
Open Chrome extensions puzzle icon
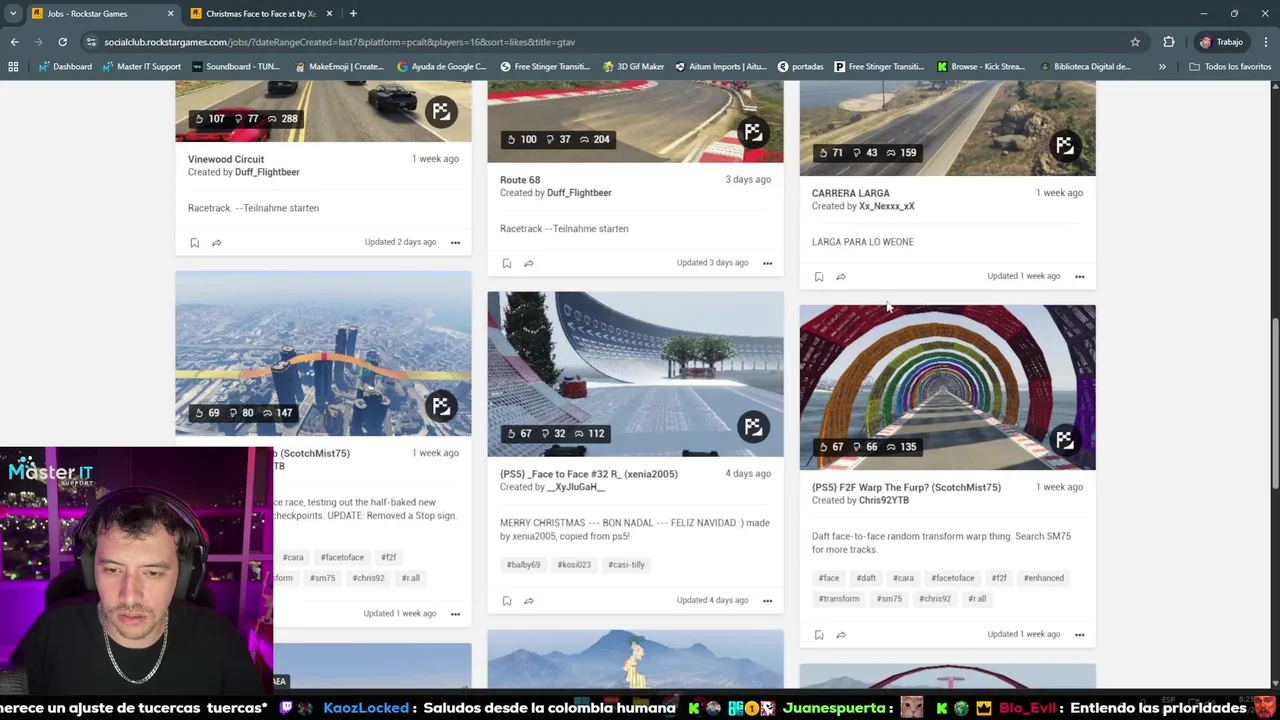point(1169,42)
